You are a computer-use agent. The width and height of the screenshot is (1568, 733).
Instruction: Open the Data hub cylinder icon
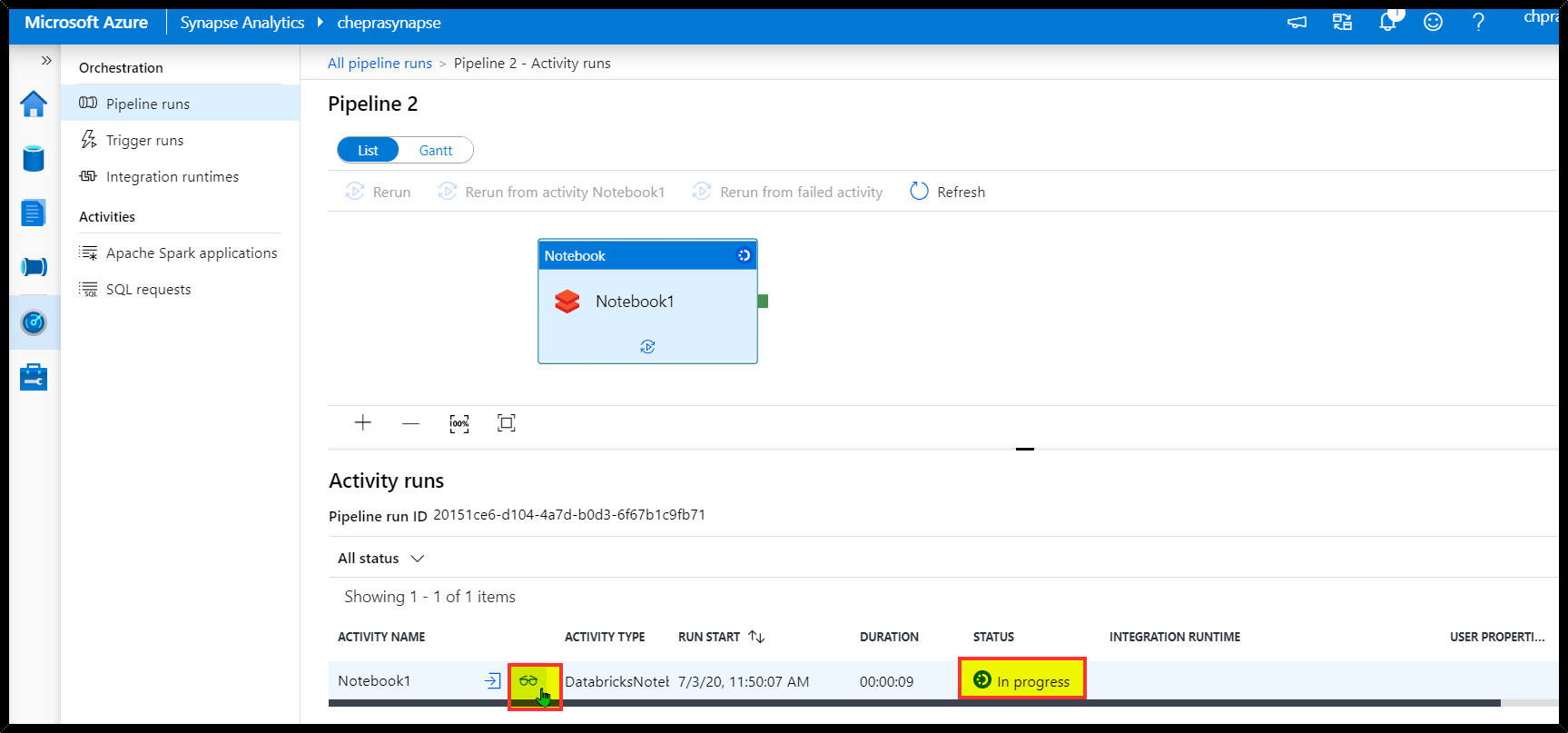point(34,158)
